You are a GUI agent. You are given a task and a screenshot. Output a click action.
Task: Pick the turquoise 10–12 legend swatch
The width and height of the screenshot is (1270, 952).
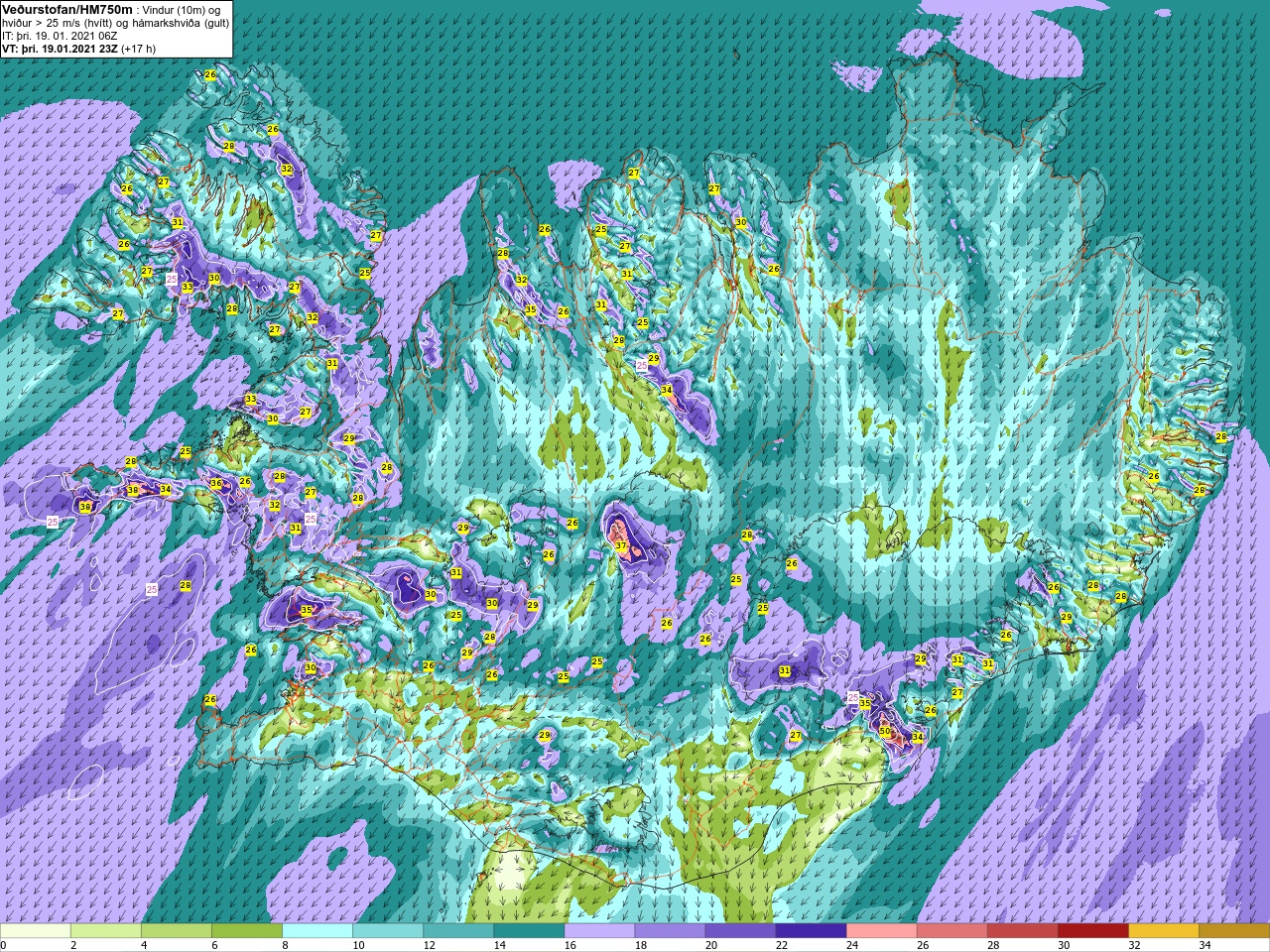point(388,931)
